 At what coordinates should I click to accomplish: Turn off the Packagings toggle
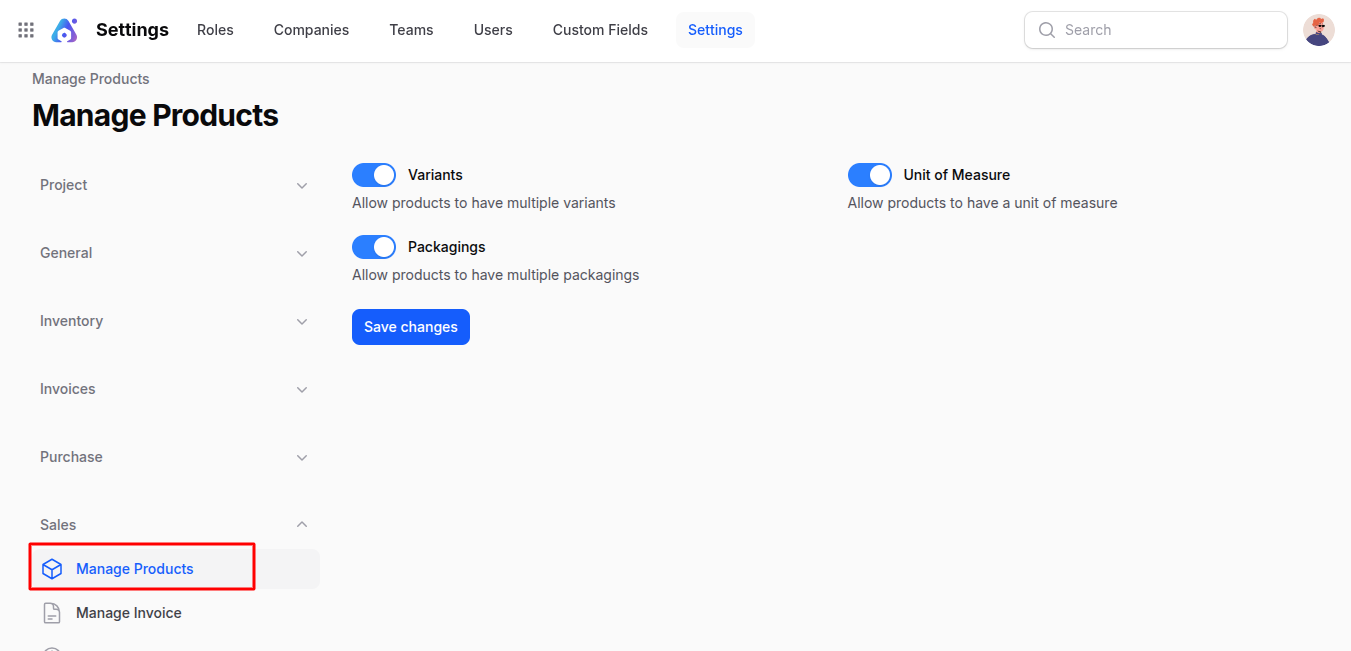(374, 246)
